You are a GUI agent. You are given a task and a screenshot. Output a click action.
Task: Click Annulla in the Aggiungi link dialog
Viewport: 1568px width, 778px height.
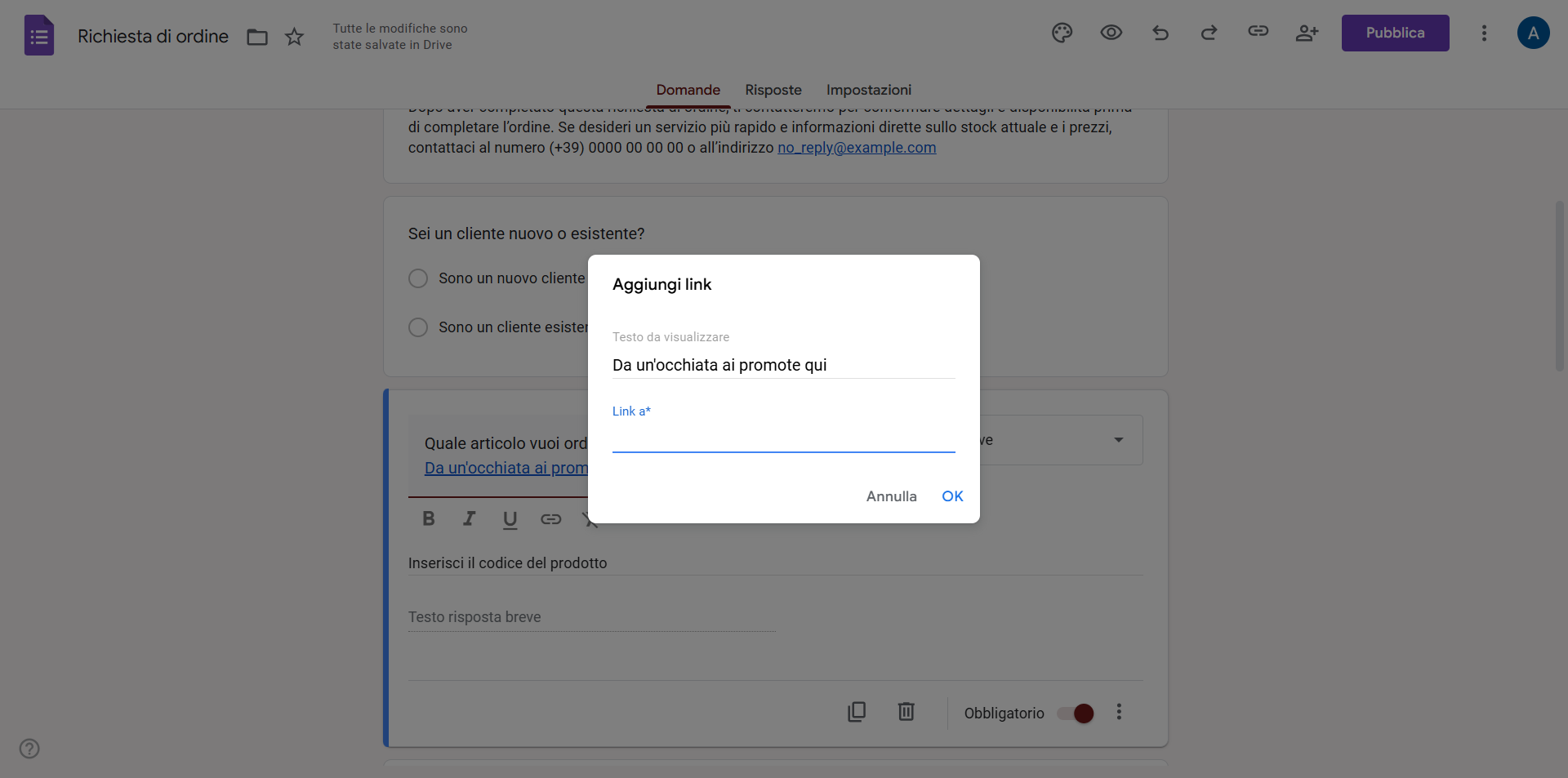891,496
